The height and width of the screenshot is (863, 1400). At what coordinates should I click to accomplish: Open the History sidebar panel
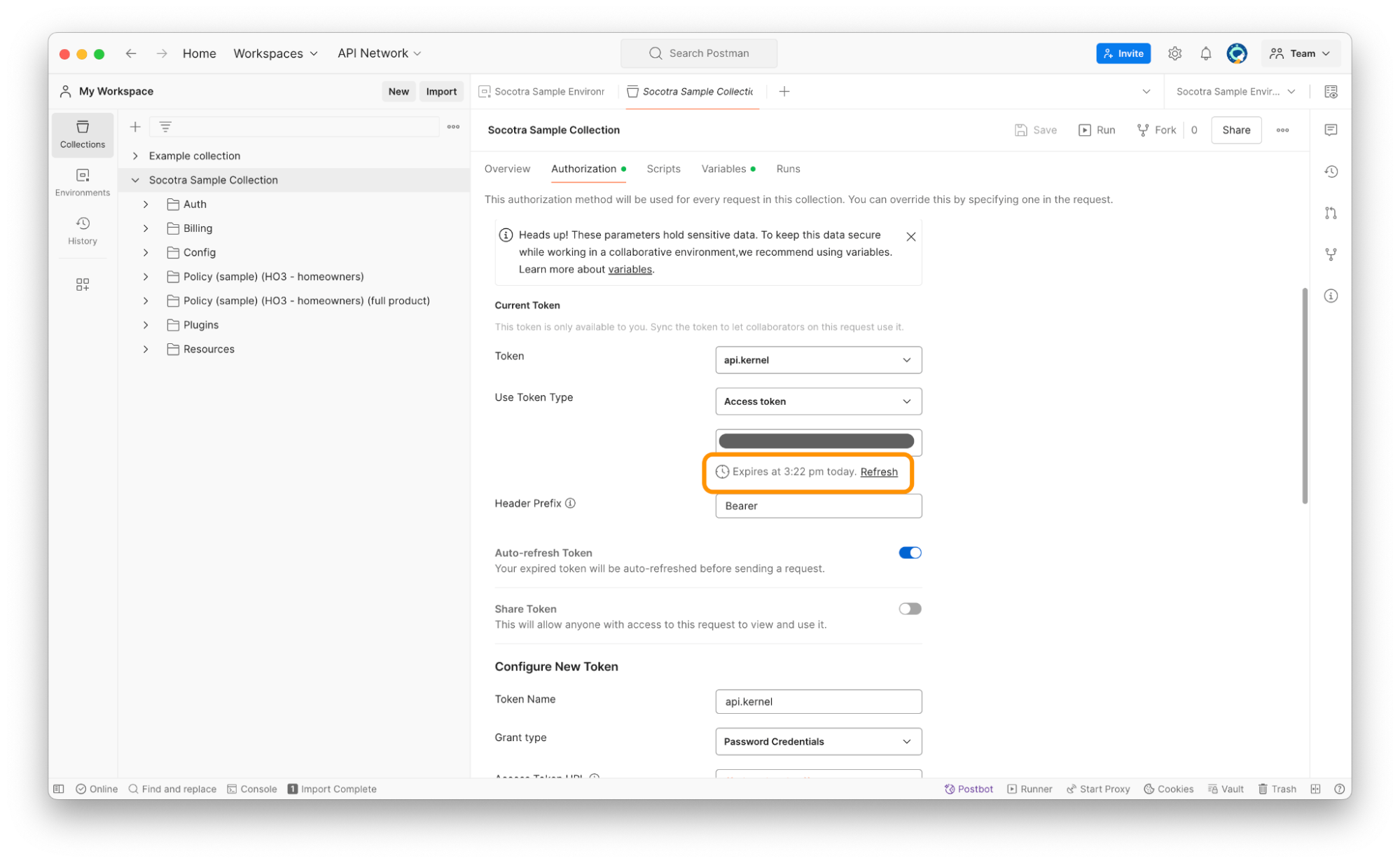pos(82,230)
